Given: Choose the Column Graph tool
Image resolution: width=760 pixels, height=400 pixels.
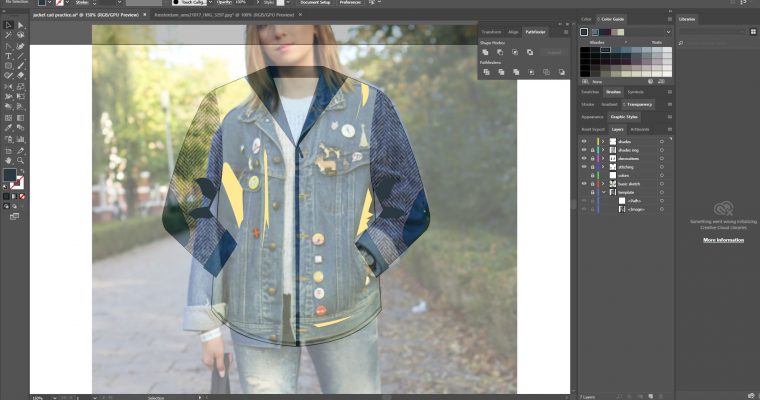Looking at the screenshot, I should click(21, 139).
